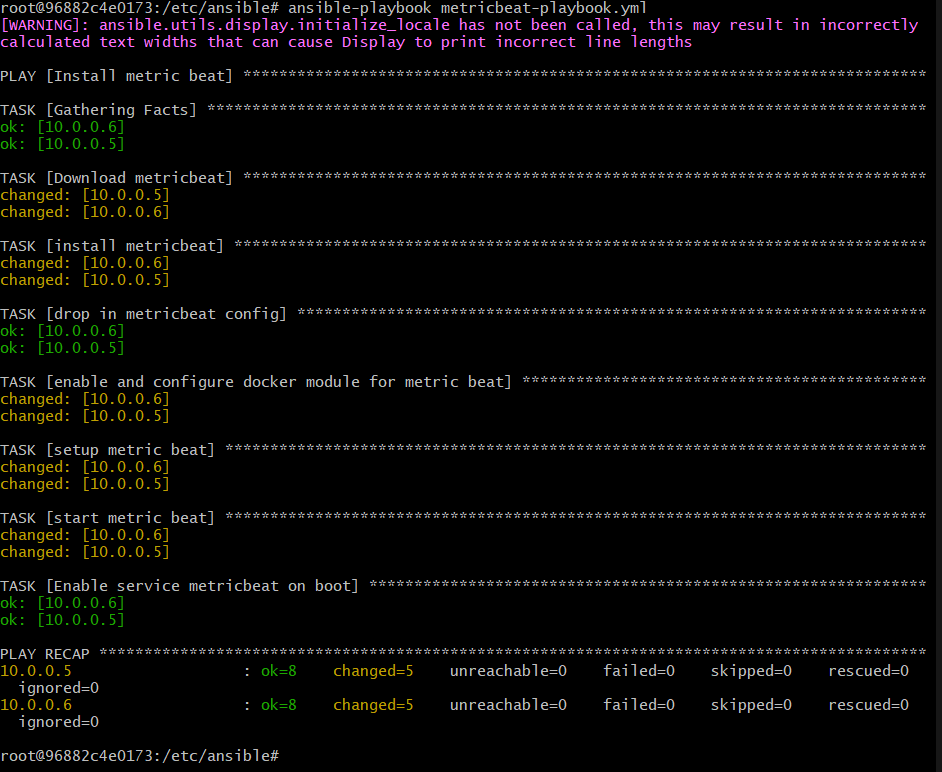Click the failed=0 recap value
The height and width of the screenshot is (772, 942).
(638, 670)
